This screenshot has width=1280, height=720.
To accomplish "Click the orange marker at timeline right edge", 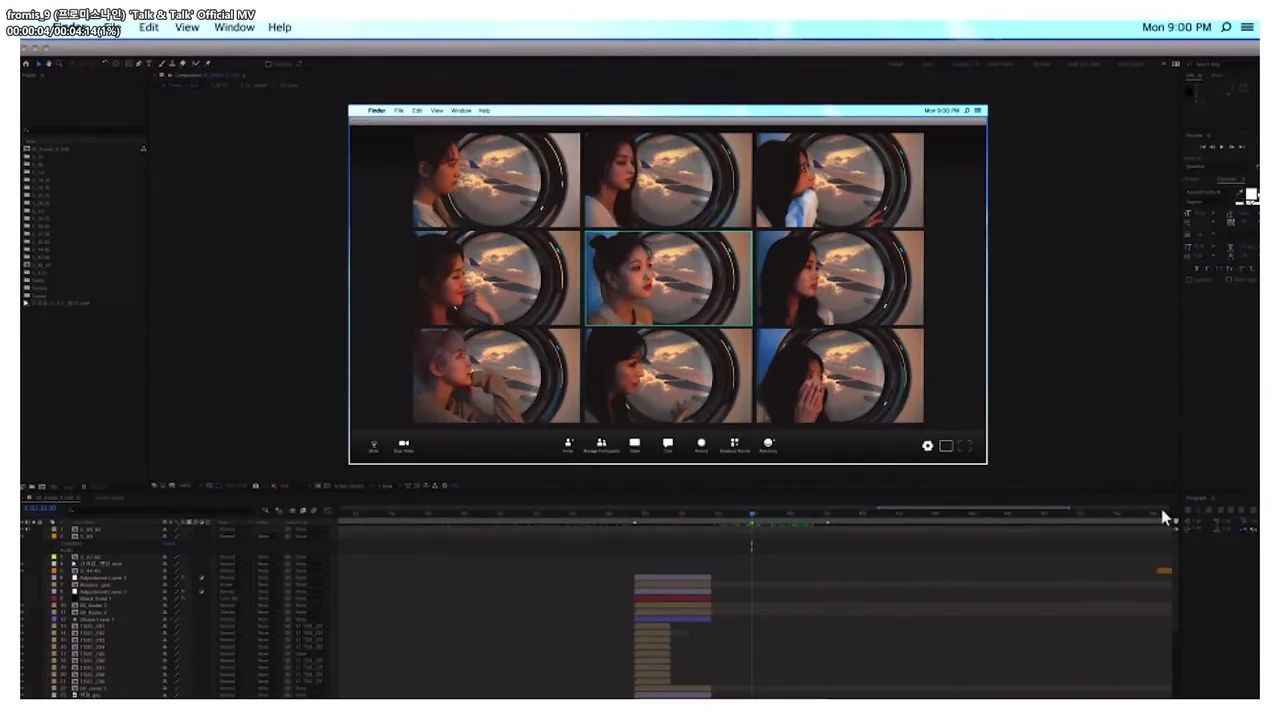I will [x=1164, y=571].
